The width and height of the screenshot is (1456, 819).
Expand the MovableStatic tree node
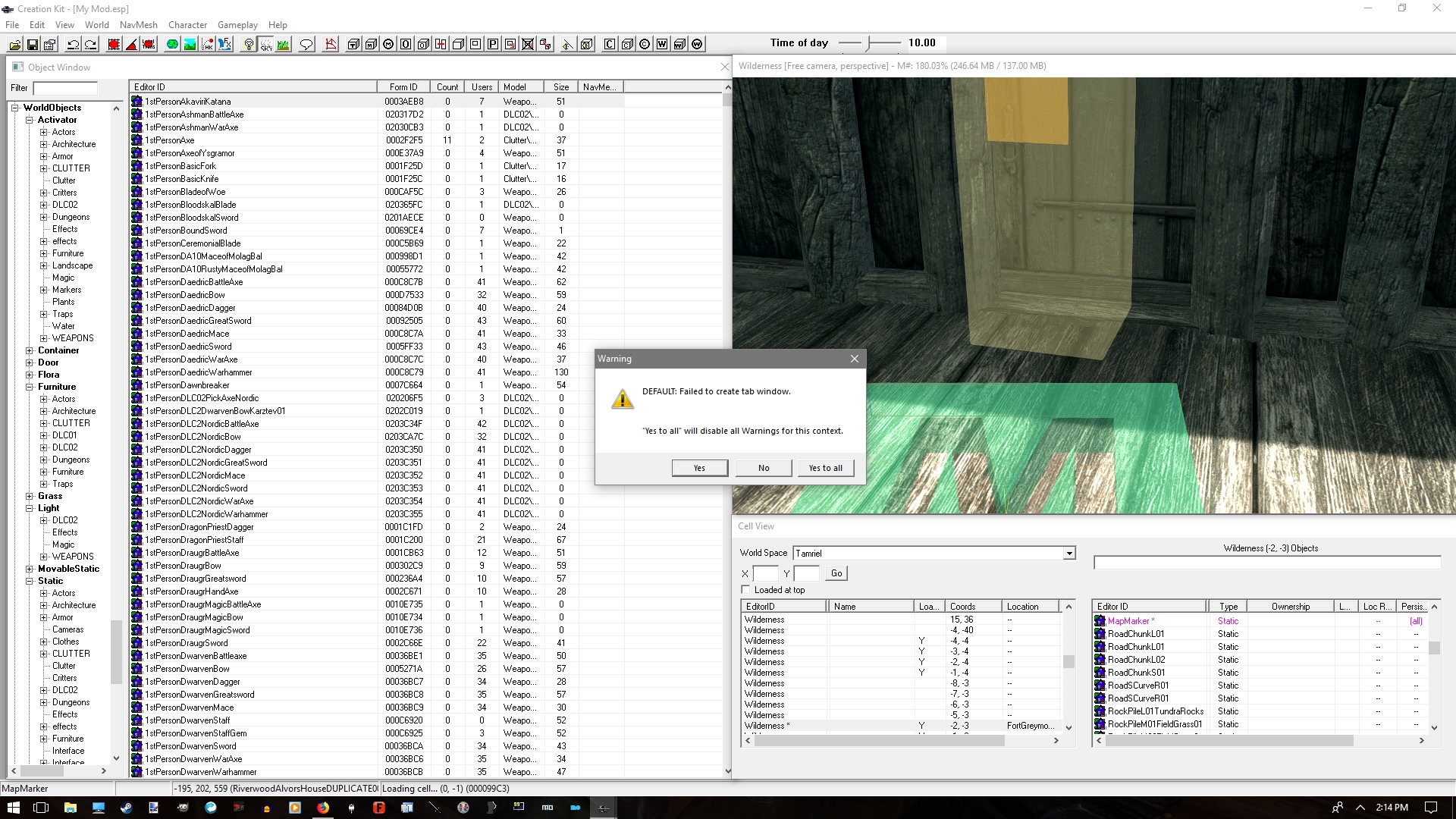coord(30,569)
